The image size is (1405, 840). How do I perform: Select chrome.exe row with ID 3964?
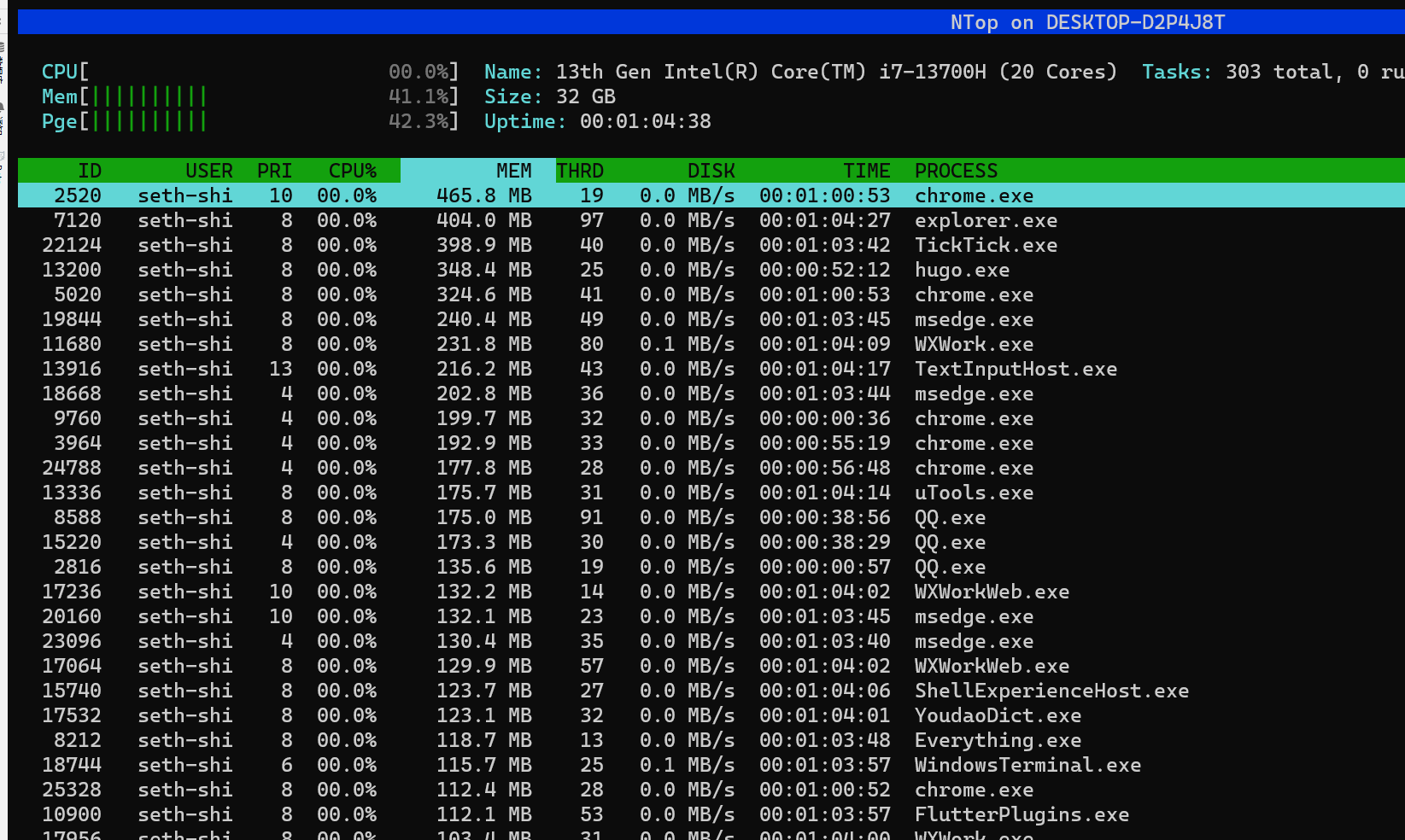pyautogui.click(x=711, y=443)
